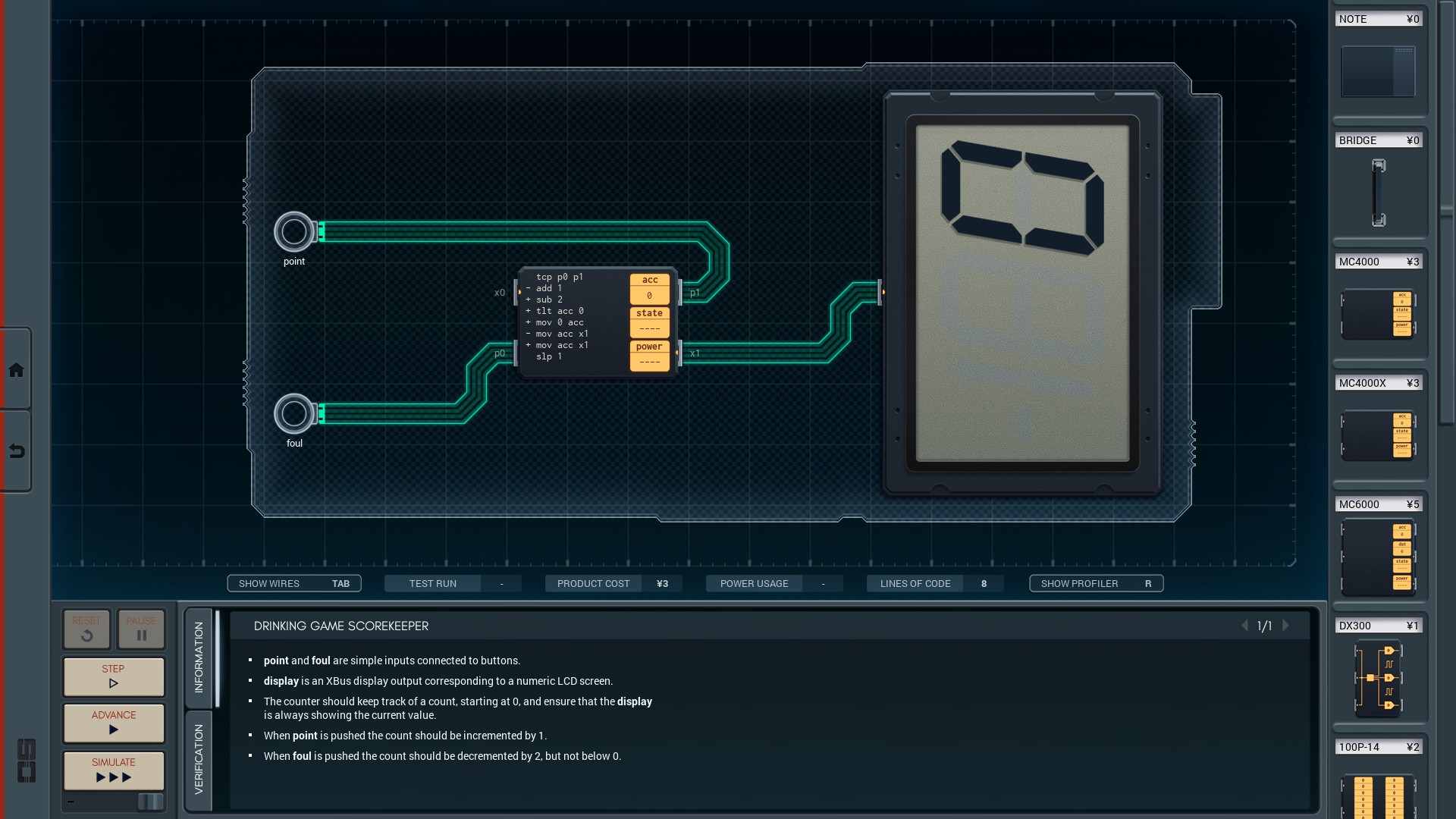The image size is (1456, 819).
Task: Click the Simulate button
Action: tap(114, 770)
